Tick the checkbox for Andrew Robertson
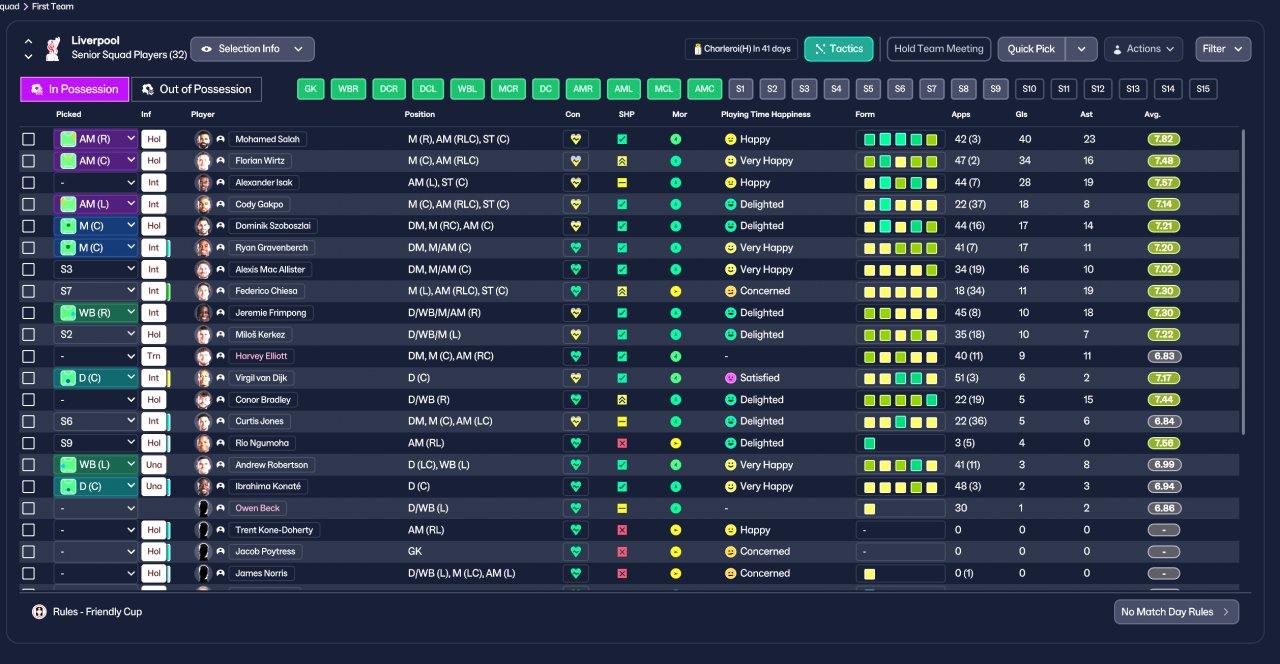The height and width of the screenshot is (664, 1280). [x=28, y=465]
